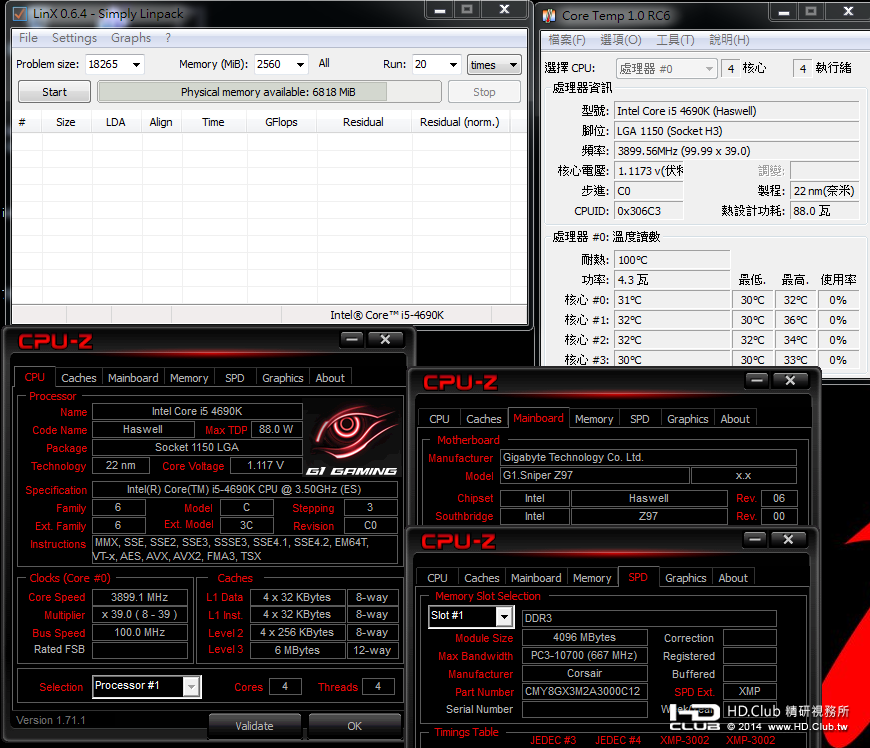Open the Settings menu in LinX

(x=74, y=38)
